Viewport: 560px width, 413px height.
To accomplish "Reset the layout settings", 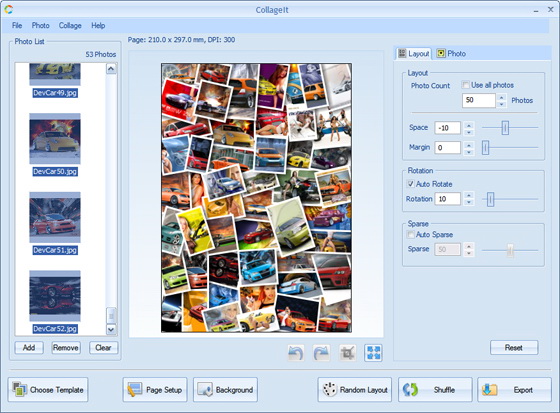I will click(x=514, y=348).
